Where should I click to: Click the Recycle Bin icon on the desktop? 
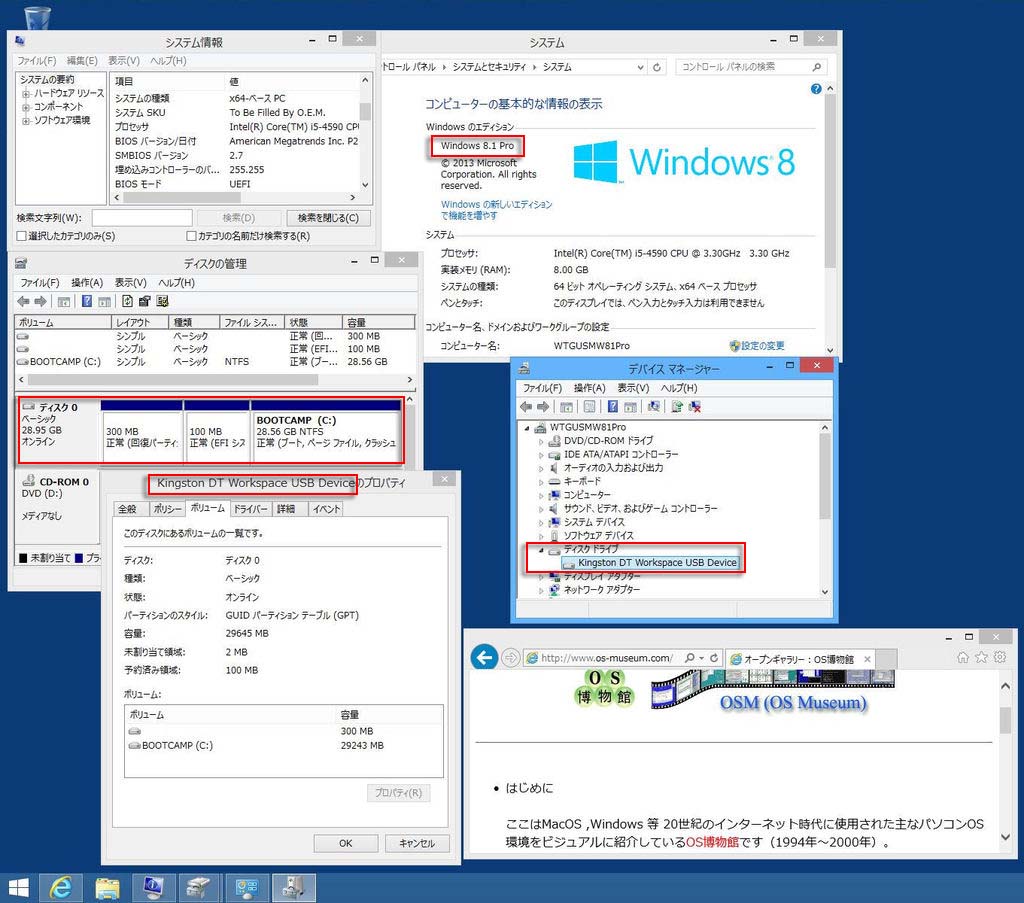[37, 17]
